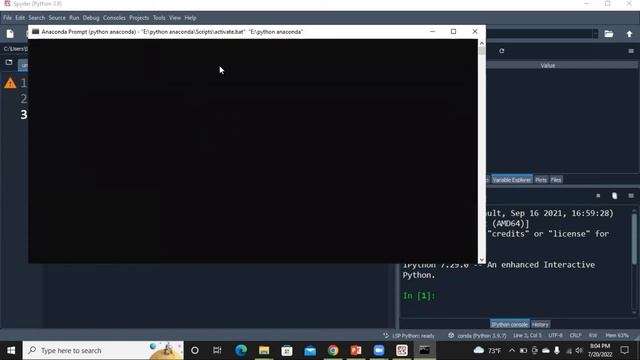Image resolution: width=640 pixels, height=360 pixels.
Task: Switch to the Files tab
Action: pyautogui.click(x=556, y=180)
